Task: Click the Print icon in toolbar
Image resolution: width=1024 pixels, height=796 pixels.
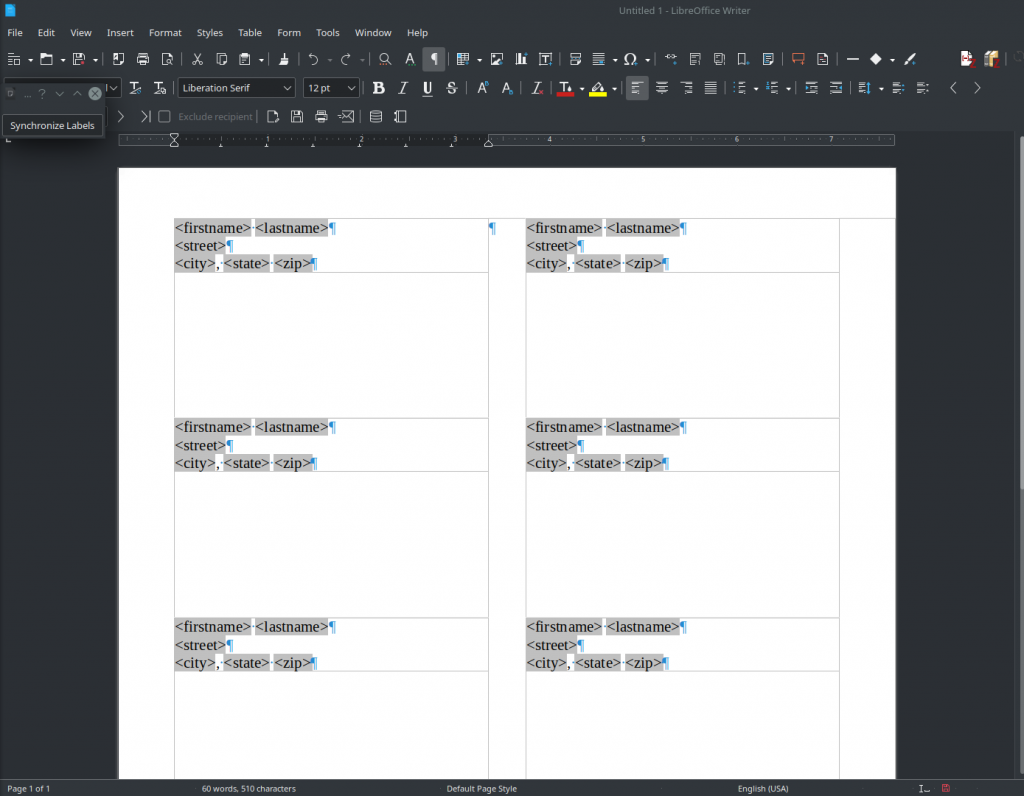Action: [x=143, y=59]
